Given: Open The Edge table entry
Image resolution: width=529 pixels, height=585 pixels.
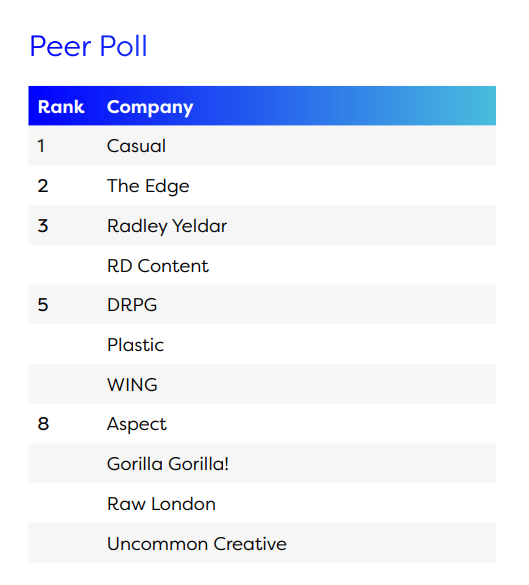Looking at the screenshot, I should click(x=148, y=186).
